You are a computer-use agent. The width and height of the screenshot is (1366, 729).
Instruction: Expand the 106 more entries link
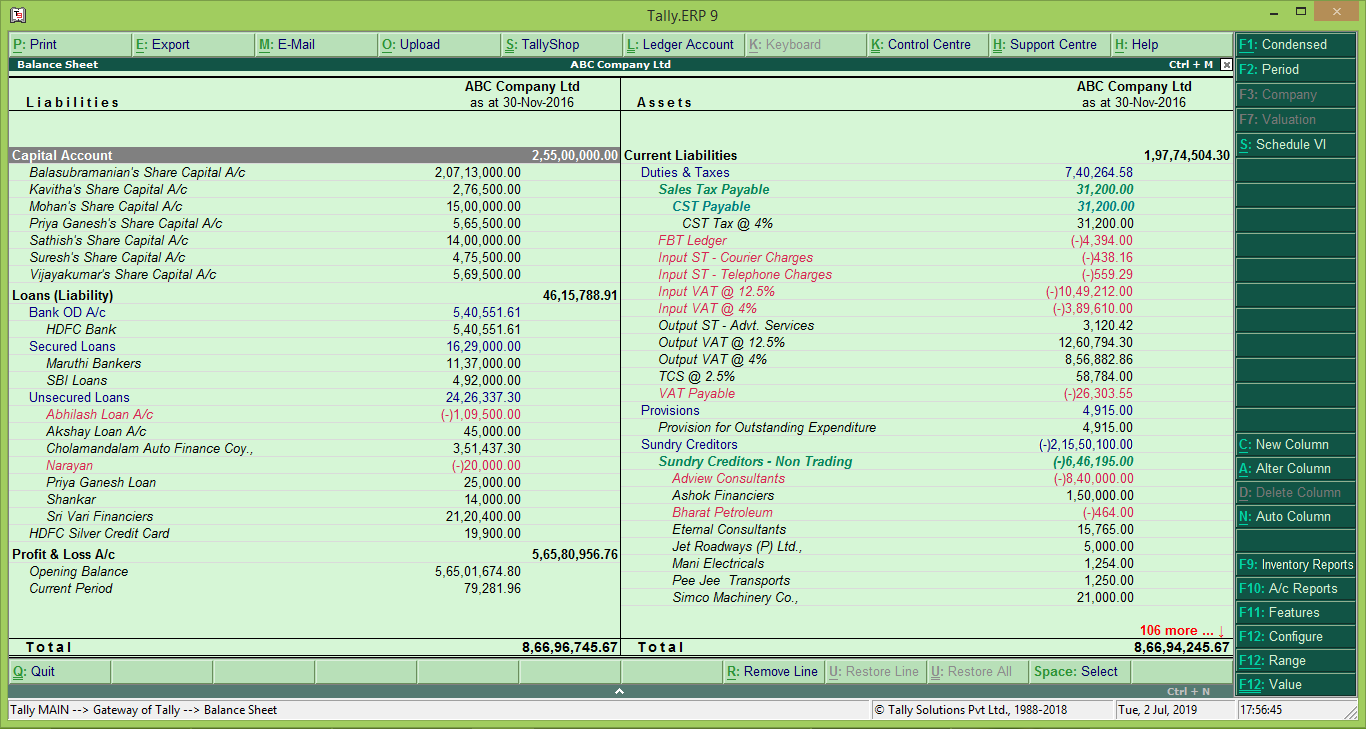pos(1177,630)
